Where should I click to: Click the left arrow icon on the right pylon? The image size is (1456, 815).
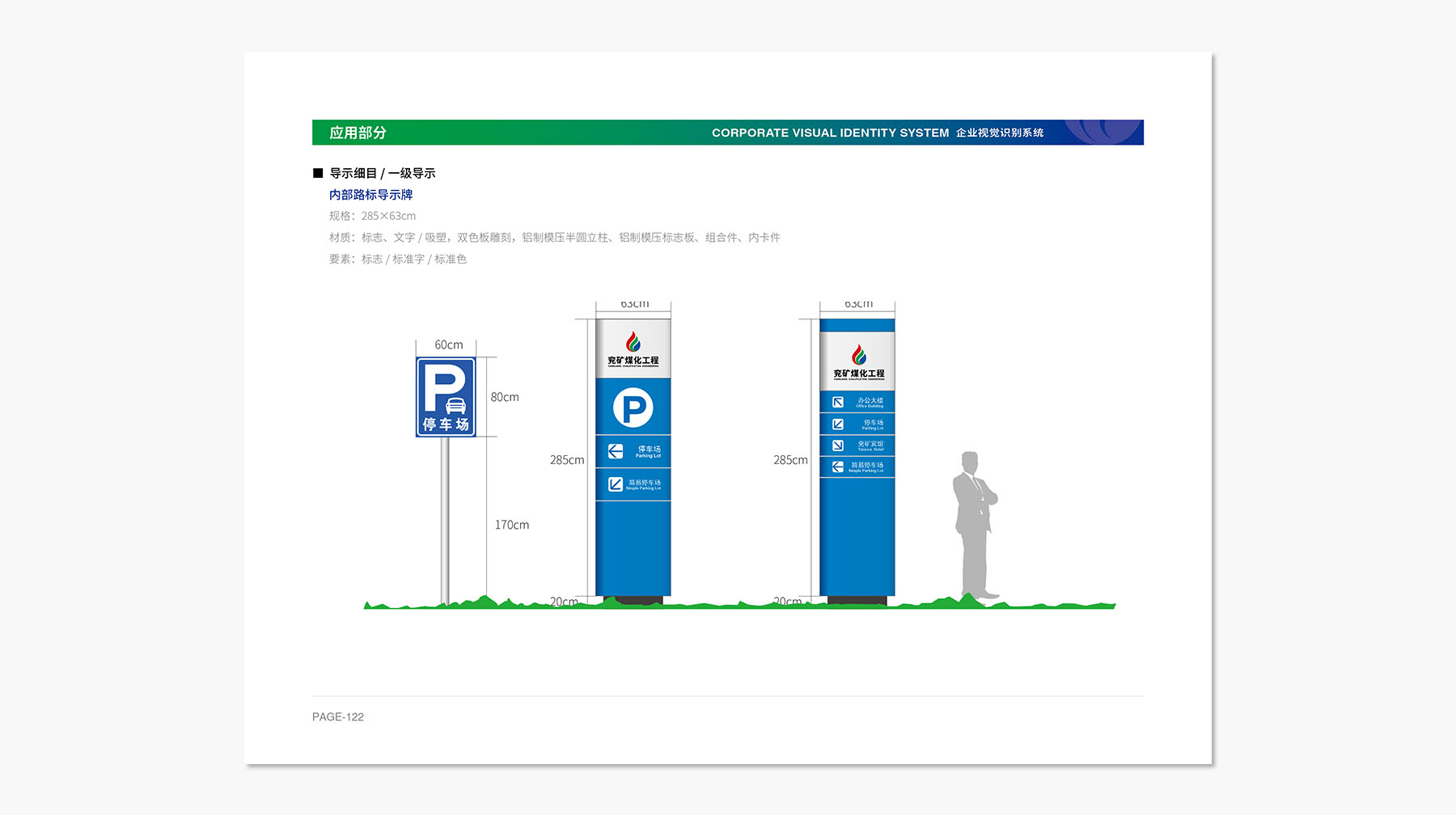pyautogui.click(x=838, y=467)
